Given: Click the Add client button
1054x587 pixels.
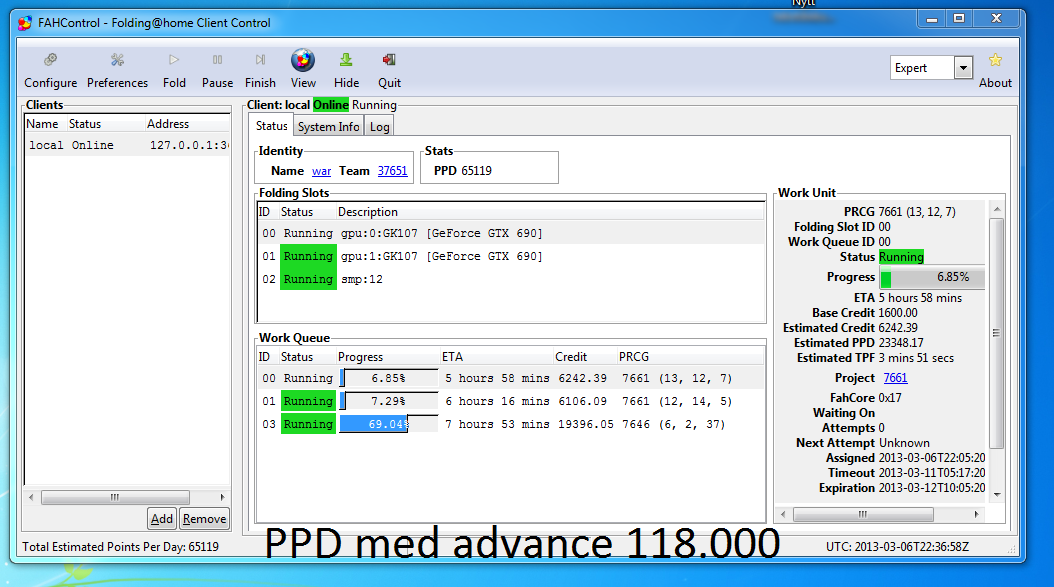Looking at the screenshot, I should click(161, 518).
